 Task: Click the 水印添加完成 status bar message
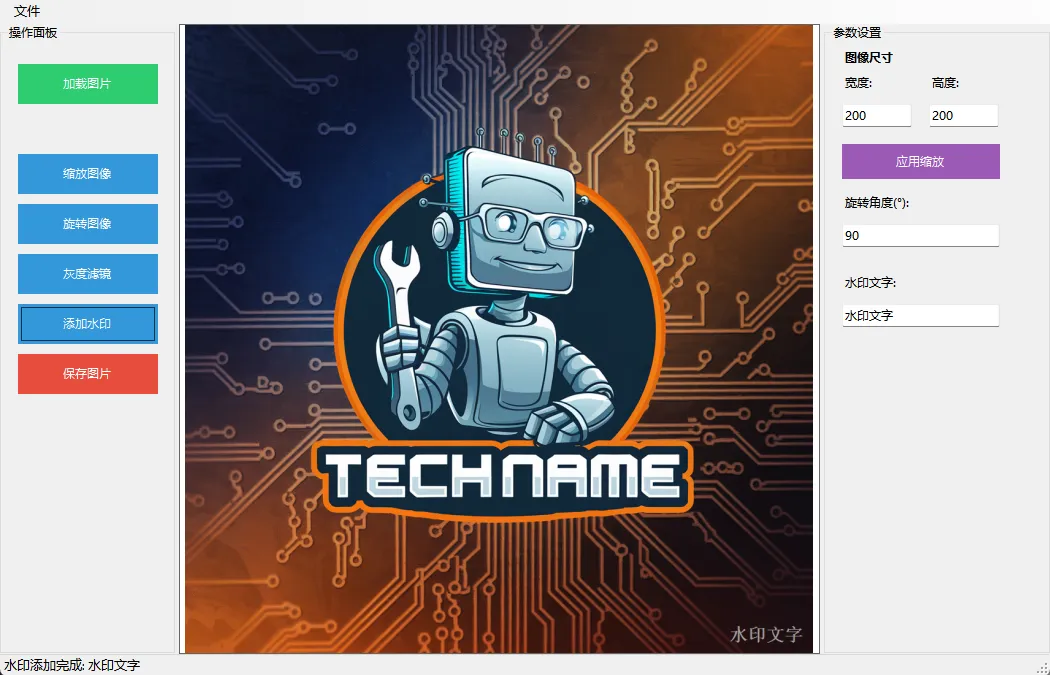[x=72, y=665]
